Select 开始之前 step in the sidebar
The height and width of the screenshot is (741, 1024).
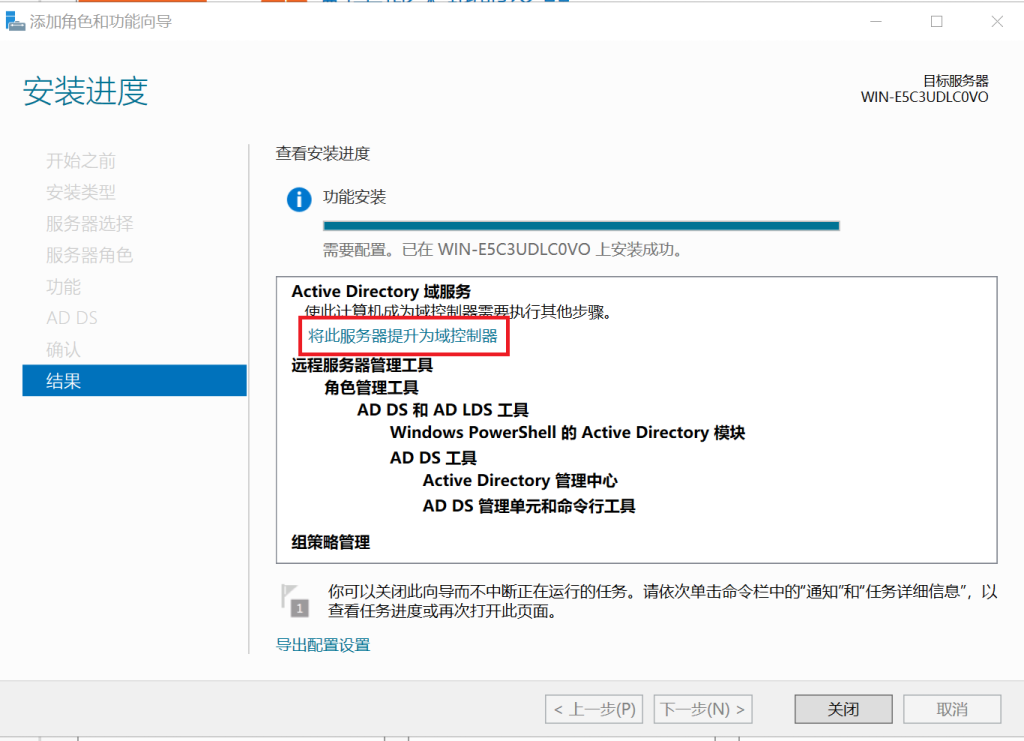(x=81, y=161)
